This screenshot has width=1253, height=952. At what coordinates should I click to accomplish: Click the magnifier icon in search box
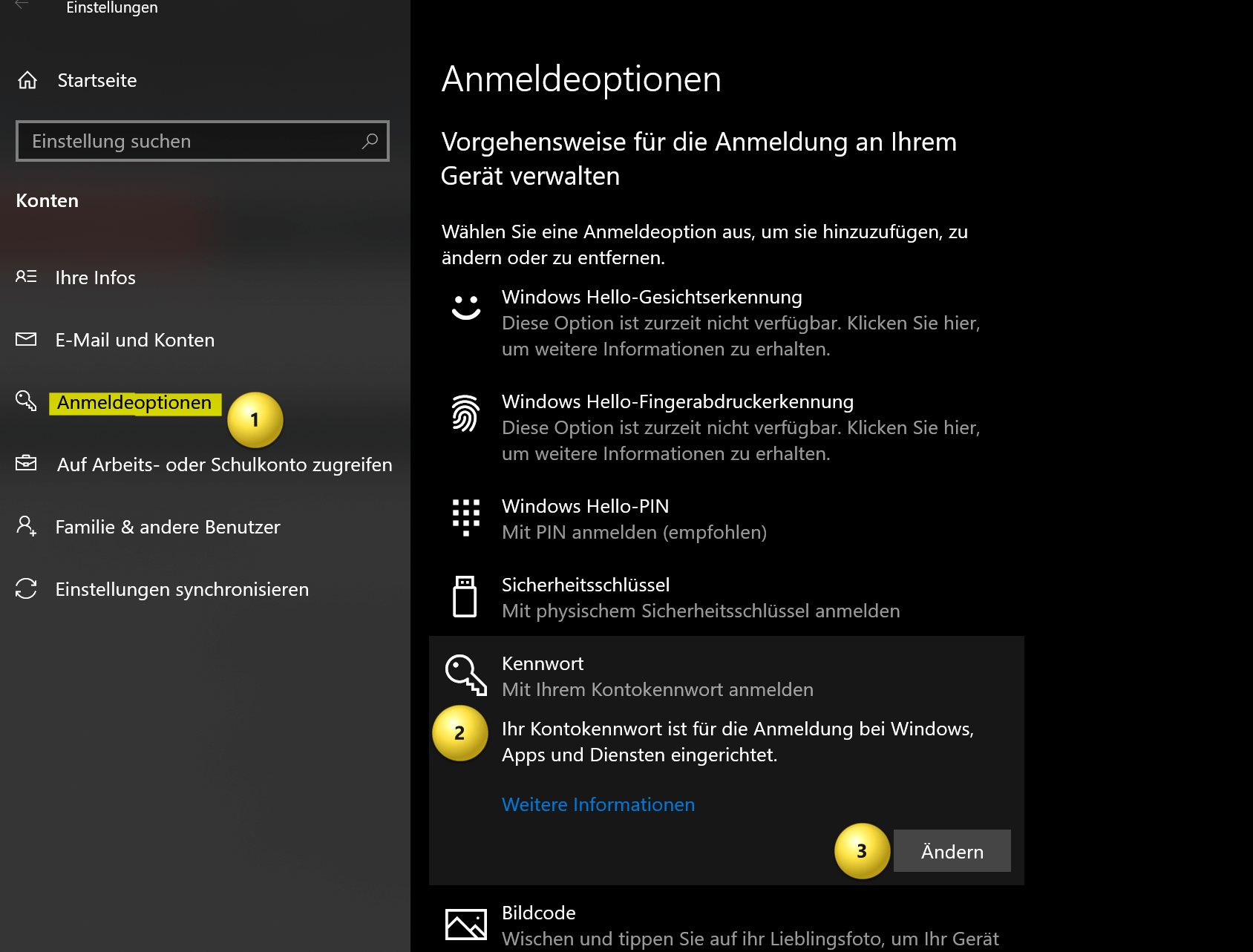tap(370, 141)
